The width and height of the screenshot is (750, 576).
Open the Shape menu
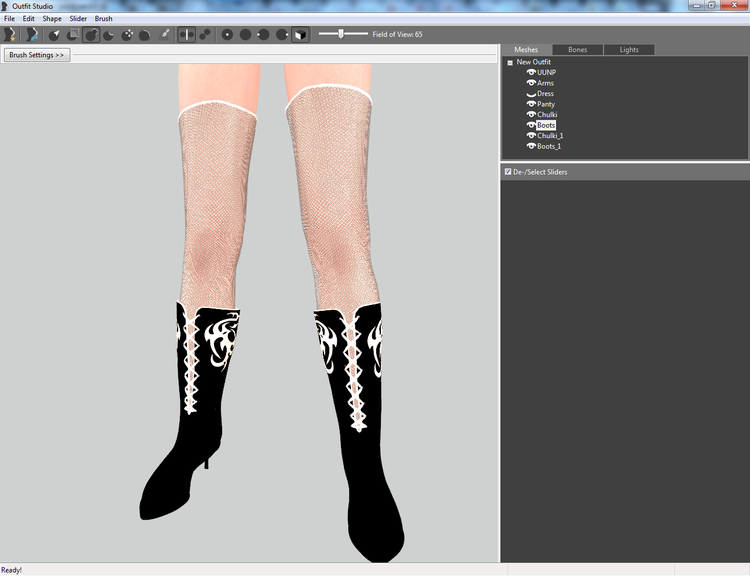tap(52, 19)
